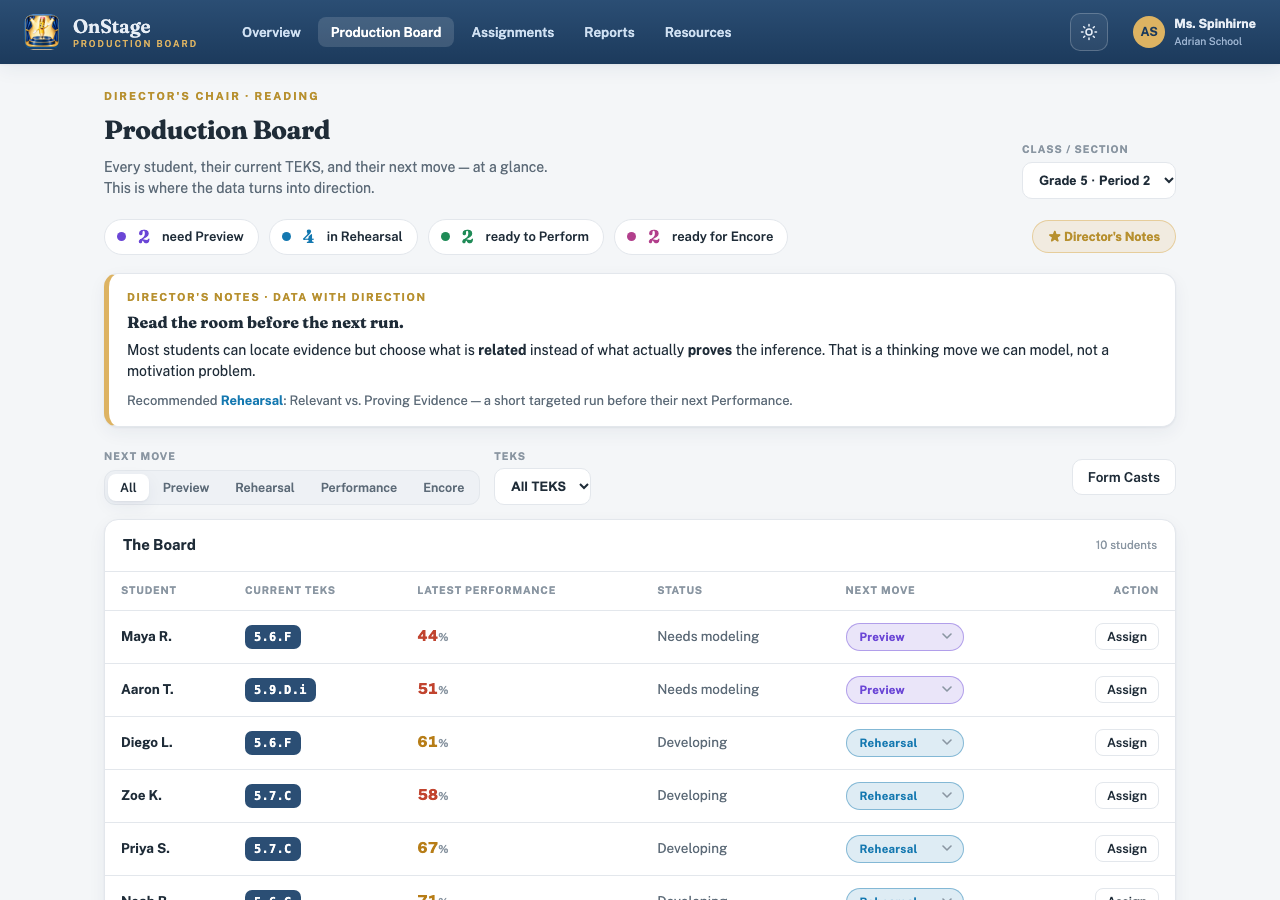The width and height of the screenshot is (1280, 900).
Task: Click Maya R.'s 5.6.F TEKS badge
Action: [273, 637]
